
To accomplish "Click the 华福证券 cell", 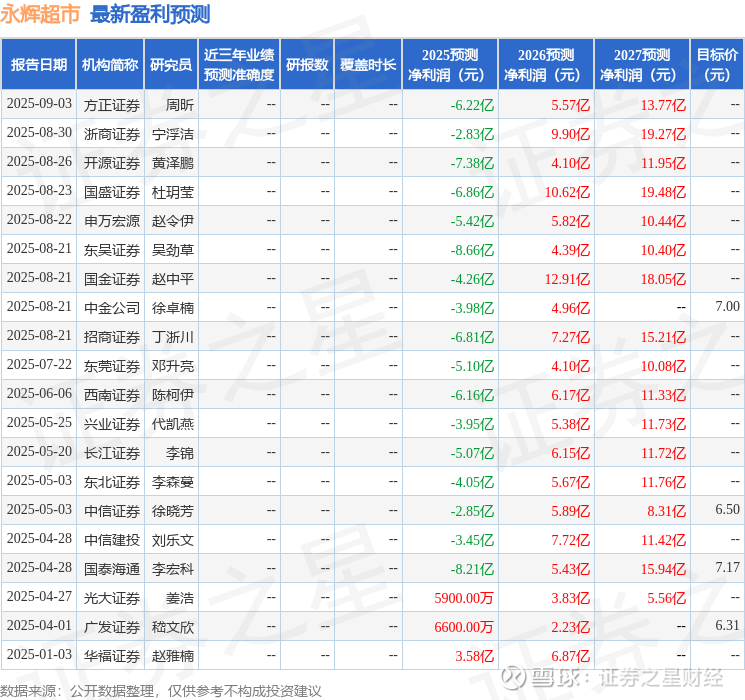I will [112, 656].
